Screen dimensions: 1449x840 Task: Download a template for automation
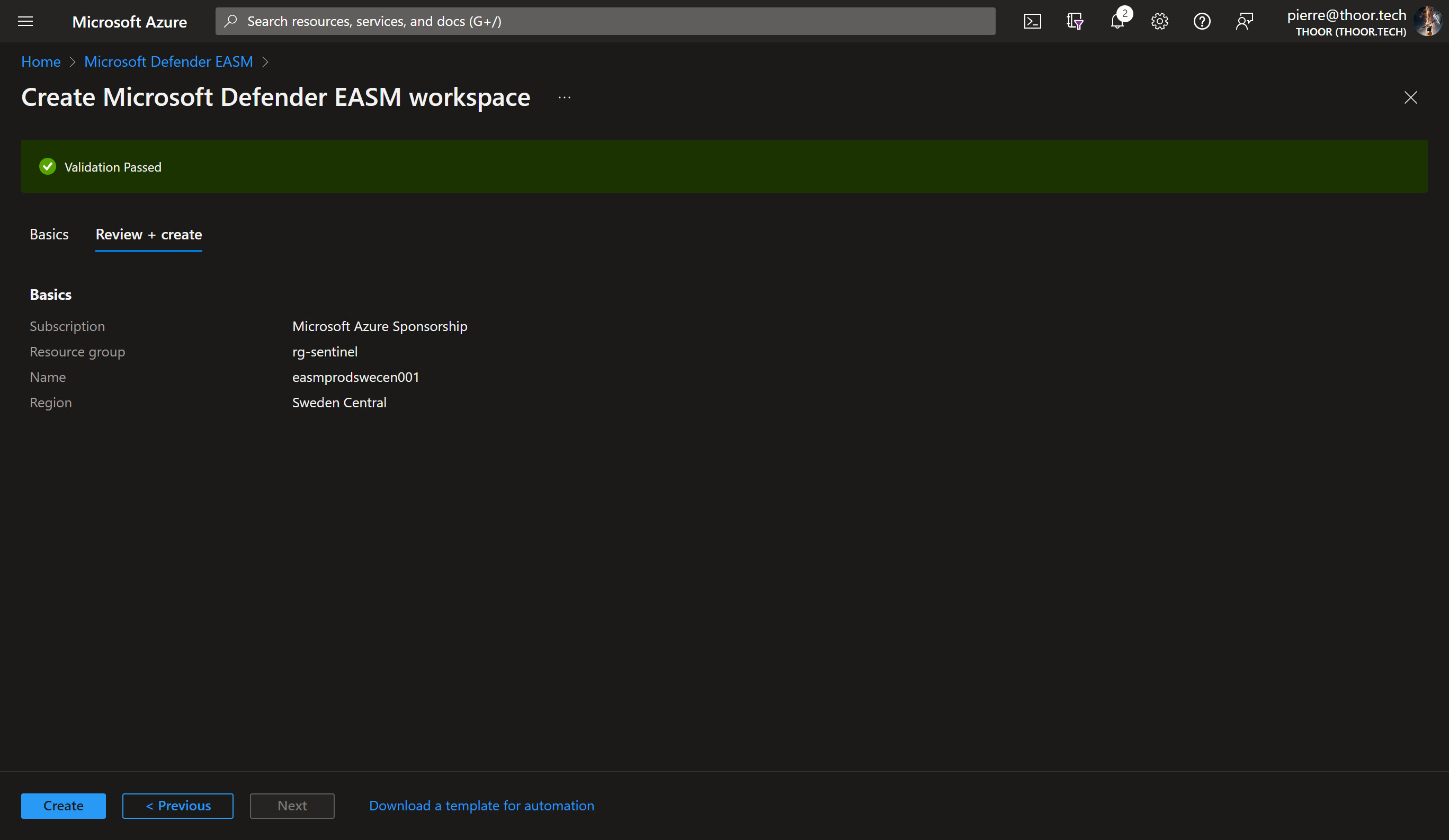(x=481, y=806)
